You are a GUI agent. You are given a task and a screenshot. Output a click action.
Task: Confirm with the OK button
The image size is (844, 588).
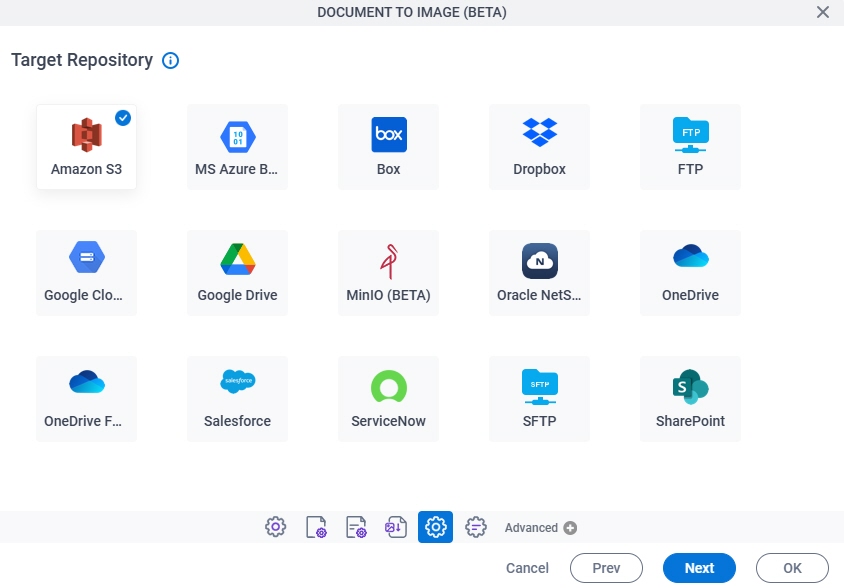[792, 568]
